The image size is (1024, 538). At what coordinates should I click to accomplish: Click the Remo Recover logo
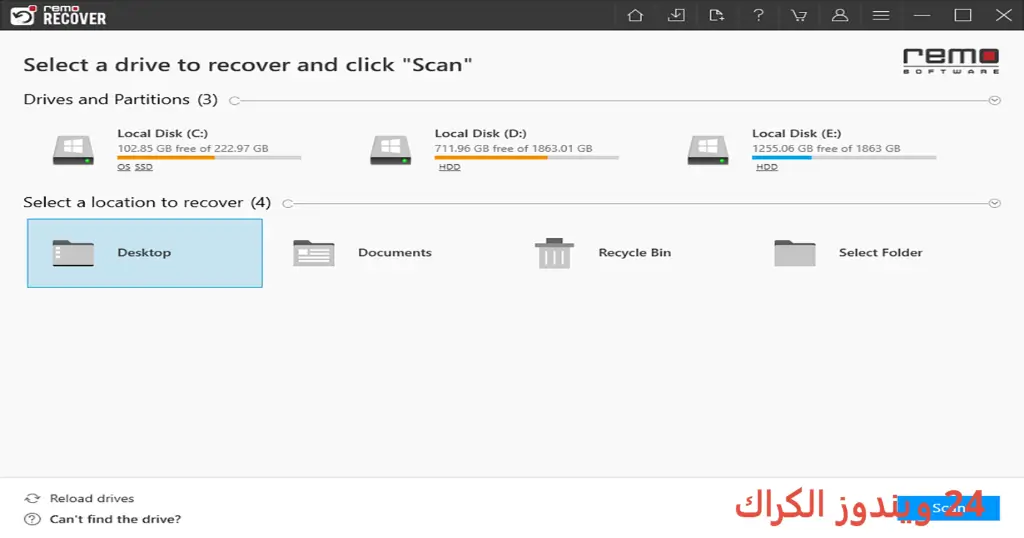(57, 15)
